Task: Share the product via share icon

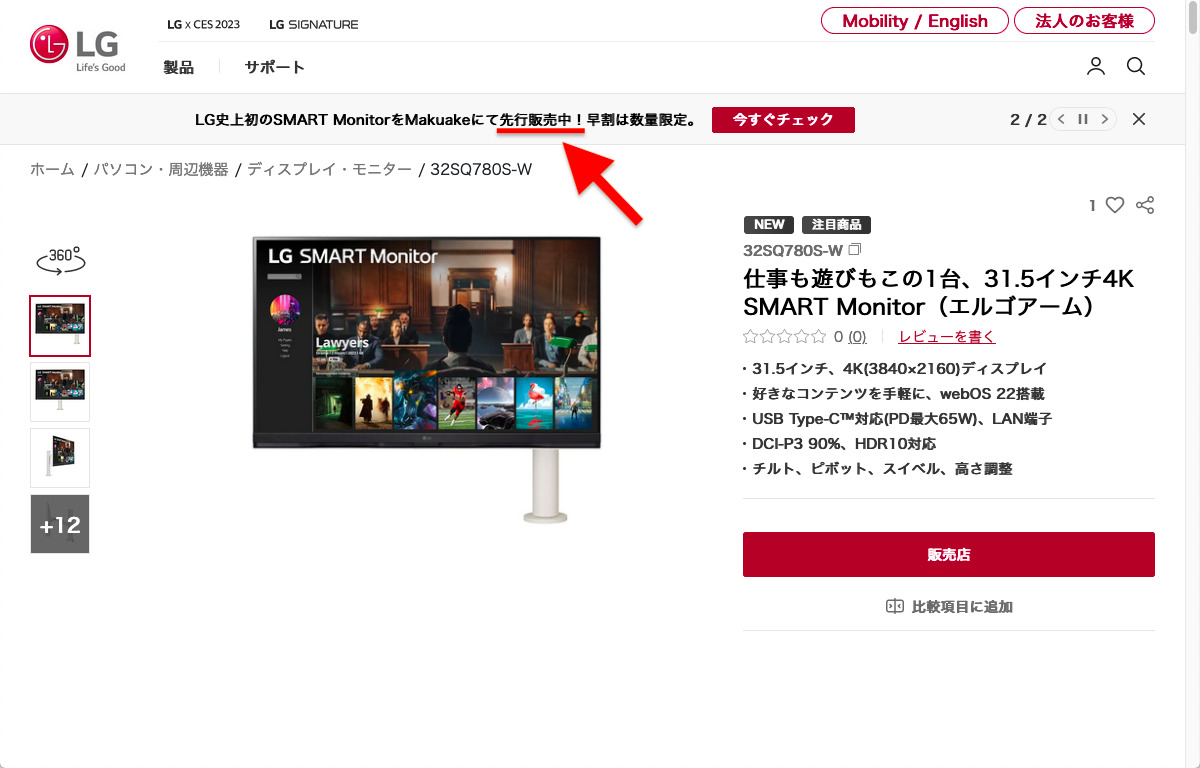Action: click(x=1145, y=205)
